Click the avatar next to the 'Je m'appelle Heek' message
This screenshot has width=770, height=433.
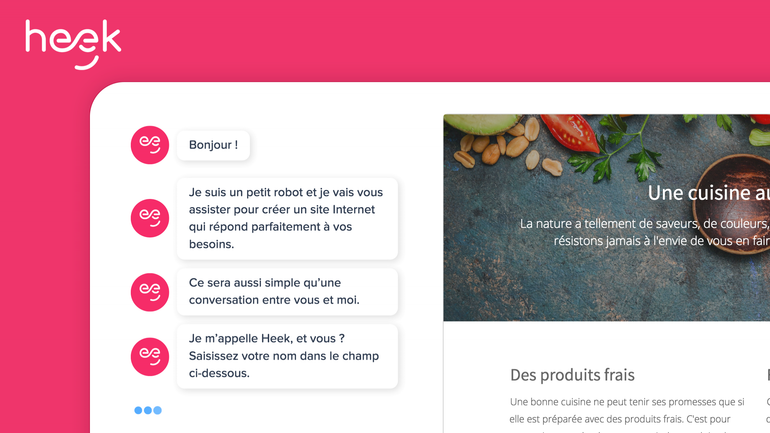[x=150, y=356]
